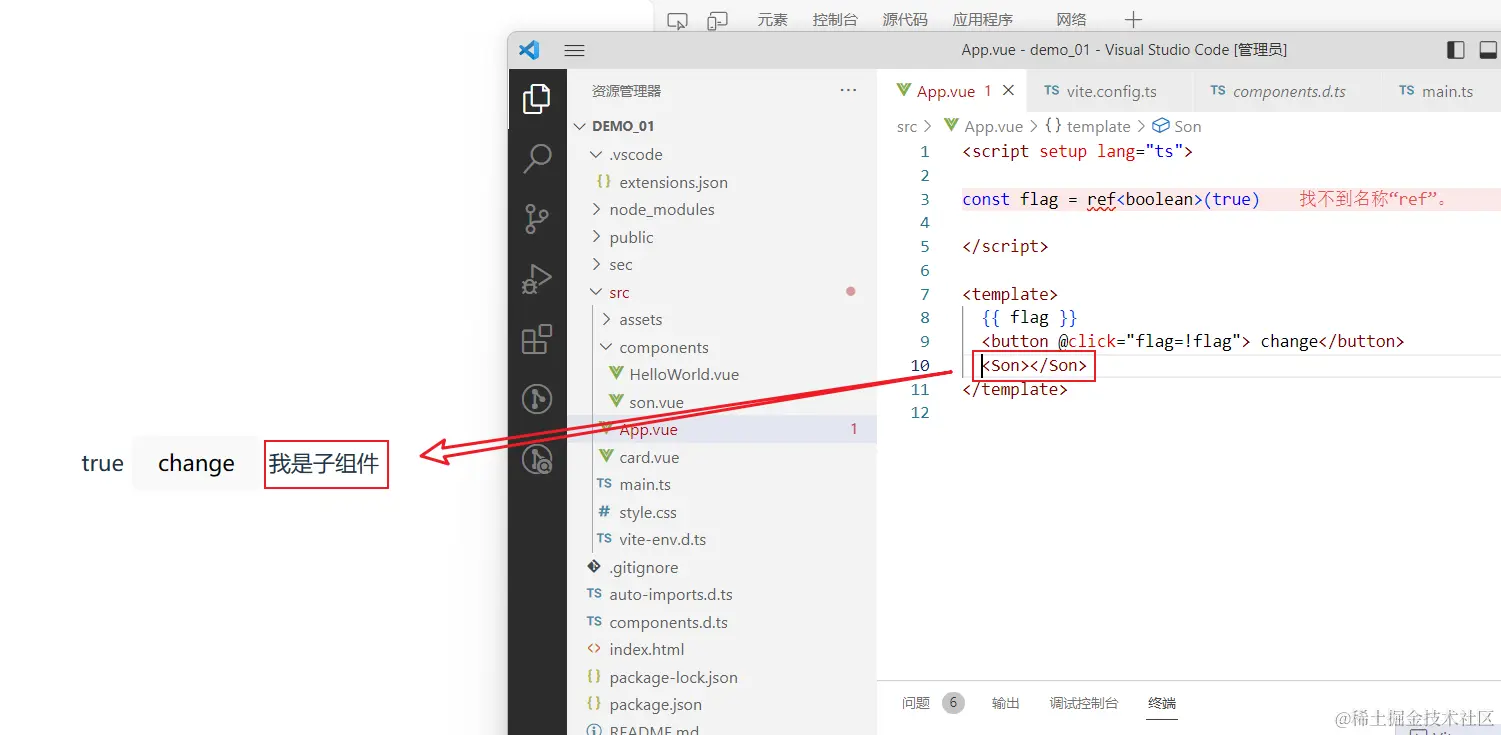The width and height of the screenshot is (1501, 735).
Task: Click the Vue icon next to HelloWorld.vue
Action: (x=616, y=374)
